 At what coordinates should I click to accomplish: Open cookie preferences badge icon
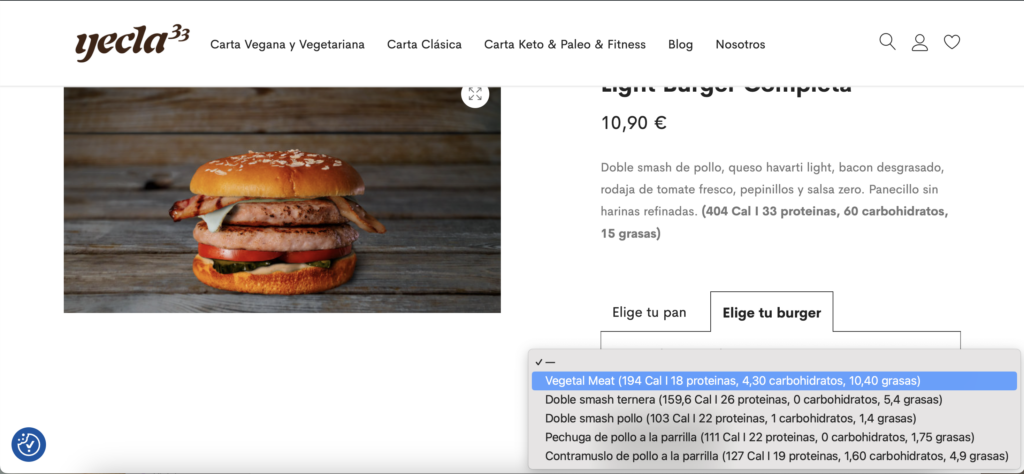click(29, 445)
